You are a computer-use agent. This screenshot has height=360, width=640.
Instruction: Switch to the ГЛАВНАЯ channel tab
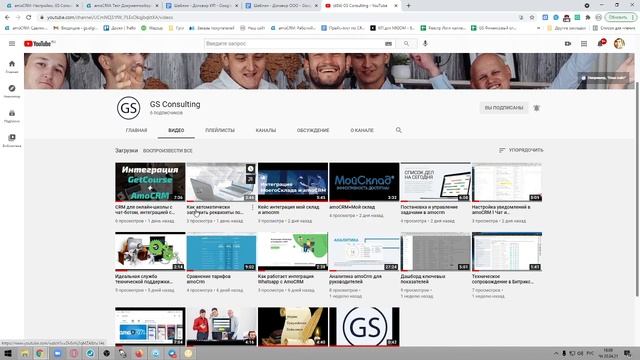tap(136, 130)
